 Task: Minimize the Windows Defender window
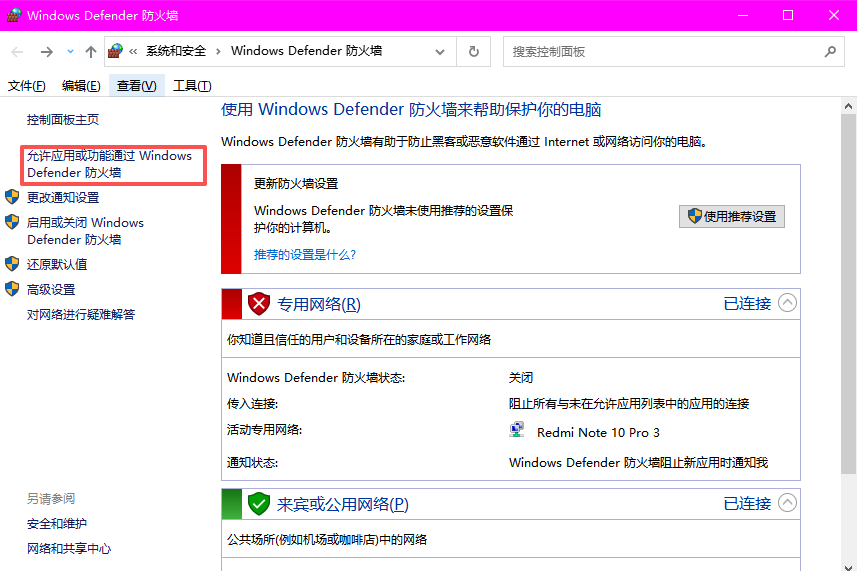[743, 15]
